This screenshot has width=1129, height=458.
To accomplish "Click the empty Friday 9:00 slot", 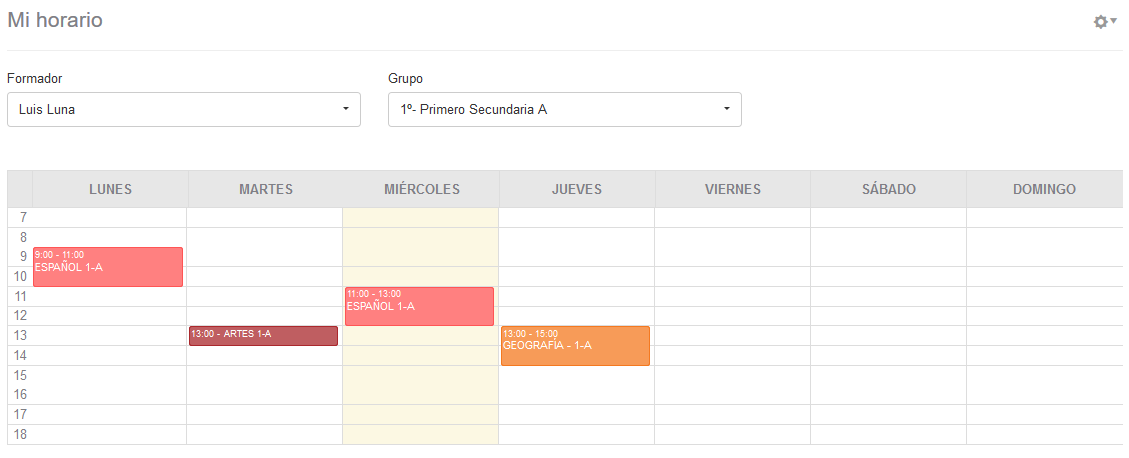I will (732, 257).
